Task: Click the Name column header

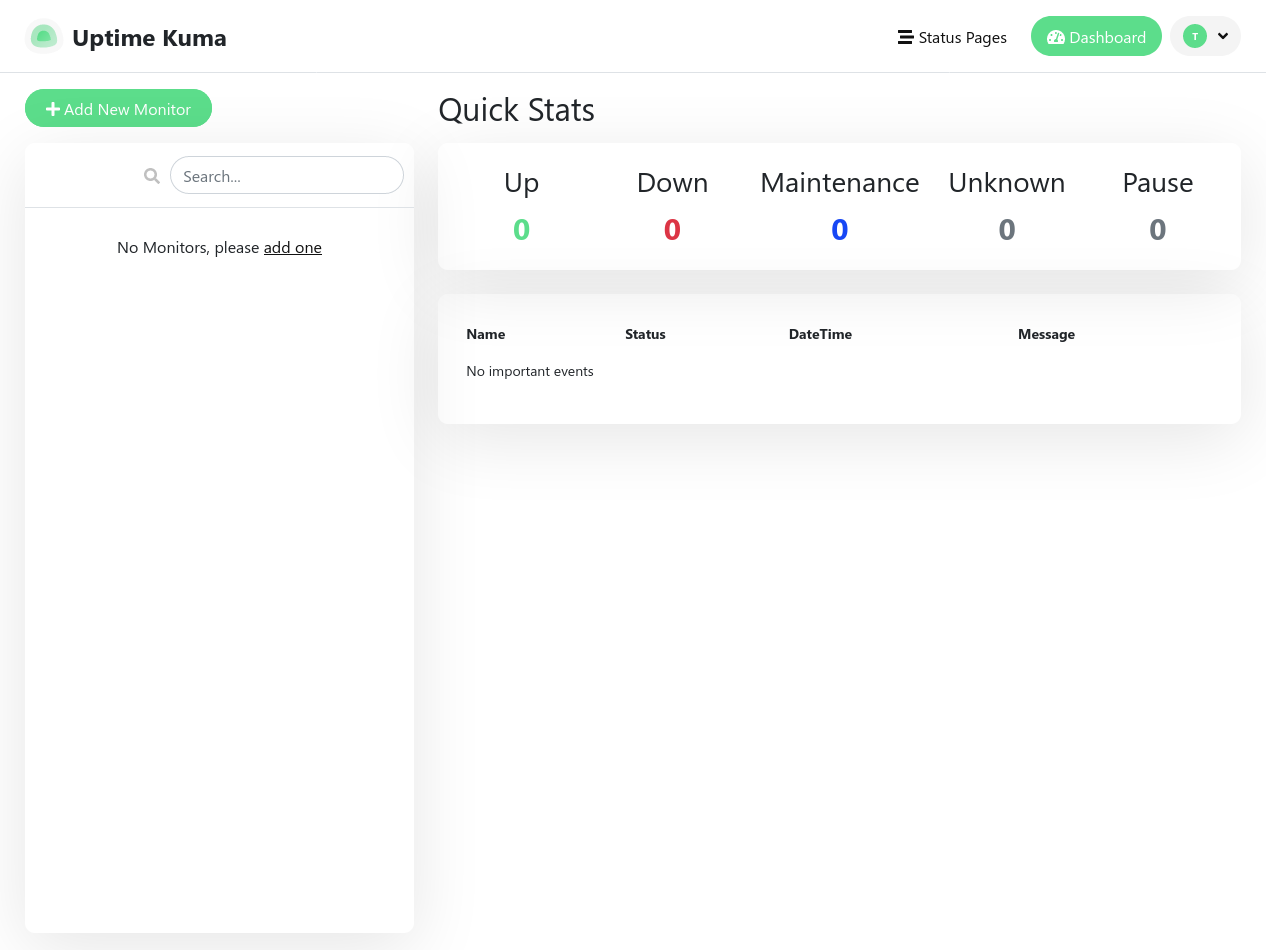Action: [x=485, y=334]
